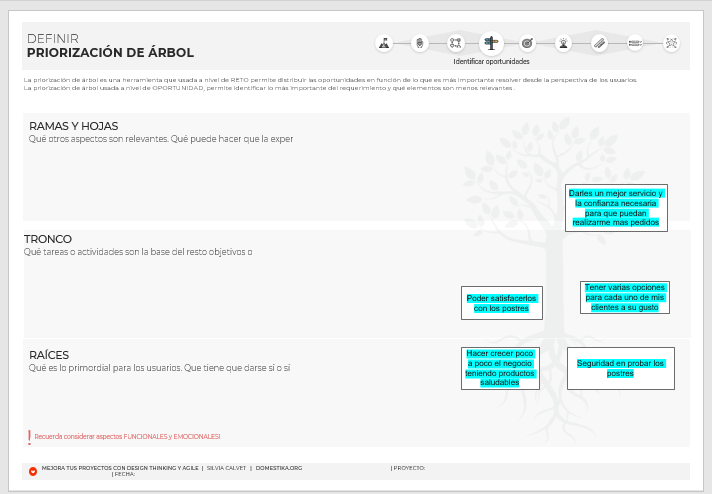Click the 'PRIORIZACIÓN DE ÁRBOL' title
The height and width of the screenshot is (494, 712).
coord(110,53)
